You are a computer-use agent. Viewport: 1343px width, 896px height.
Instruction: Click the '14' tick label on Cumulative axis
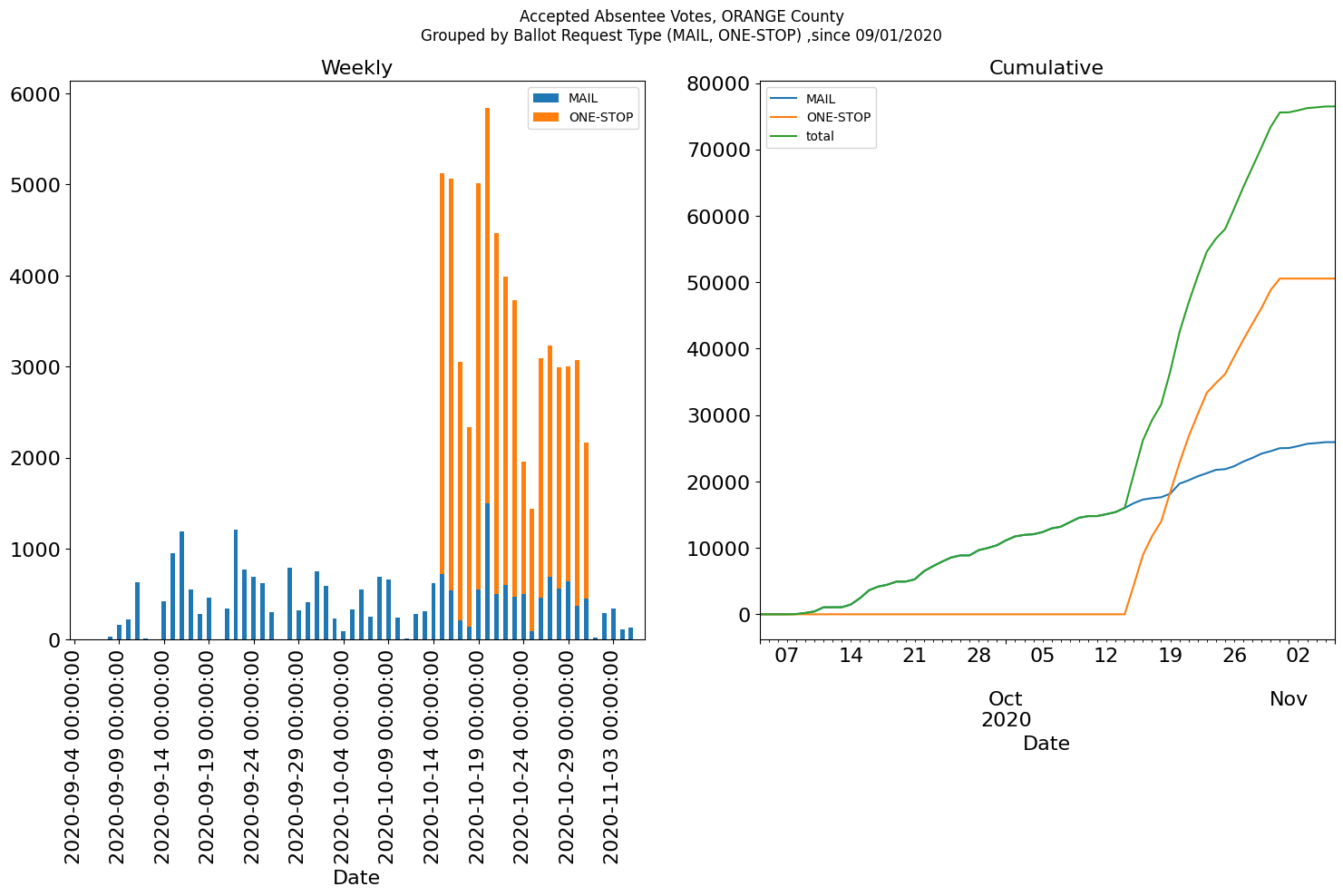851,655
